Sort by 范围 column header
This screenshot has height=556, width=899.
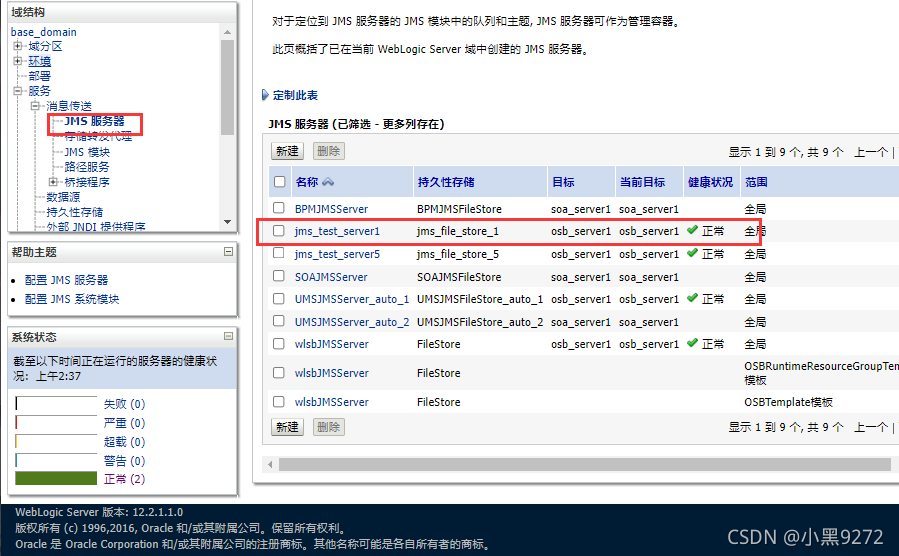(x=756, y=182)
